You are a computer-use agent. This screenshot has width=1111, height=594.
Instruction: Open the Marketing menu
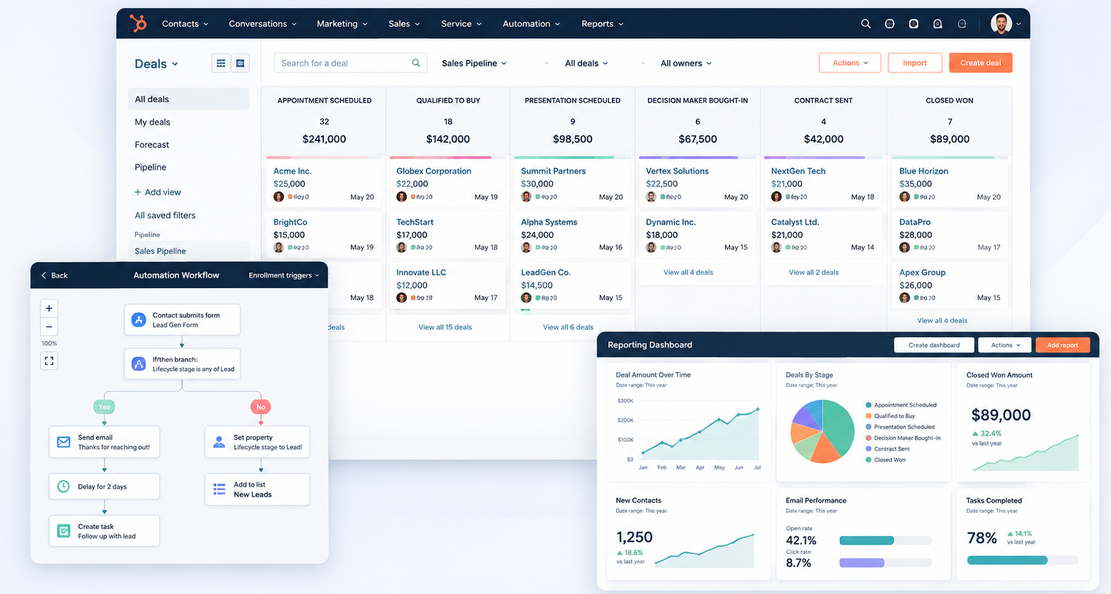(x=342, y=23)
